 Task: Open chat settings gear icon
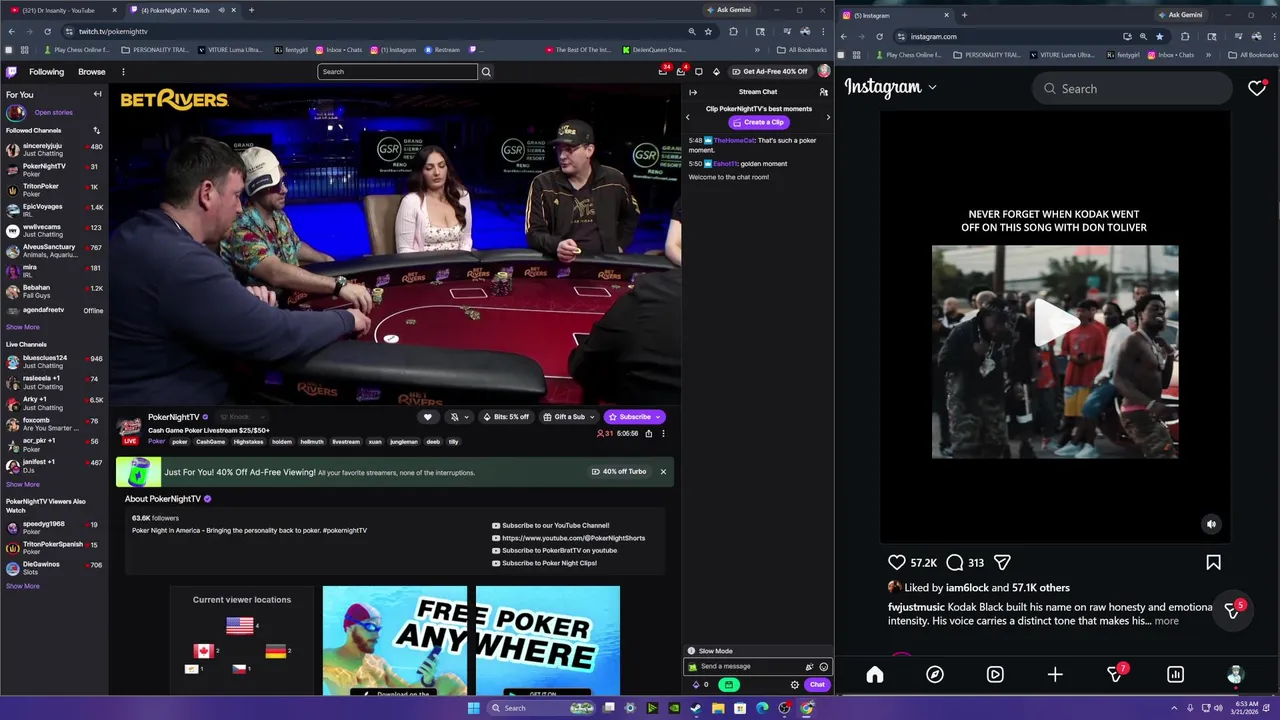tap(795, 685)
